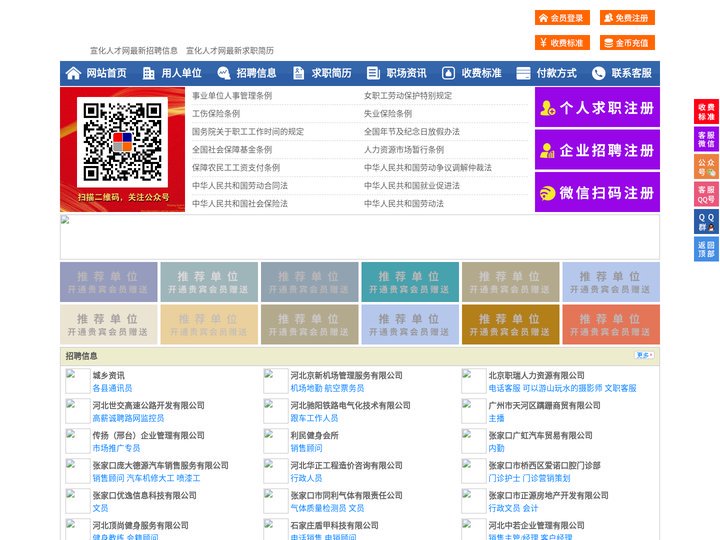This screenshot has height=540, width=720.
Task: Click the 个人求职注册 banner button
Action: pyautogui.click(x=597, y=107)
